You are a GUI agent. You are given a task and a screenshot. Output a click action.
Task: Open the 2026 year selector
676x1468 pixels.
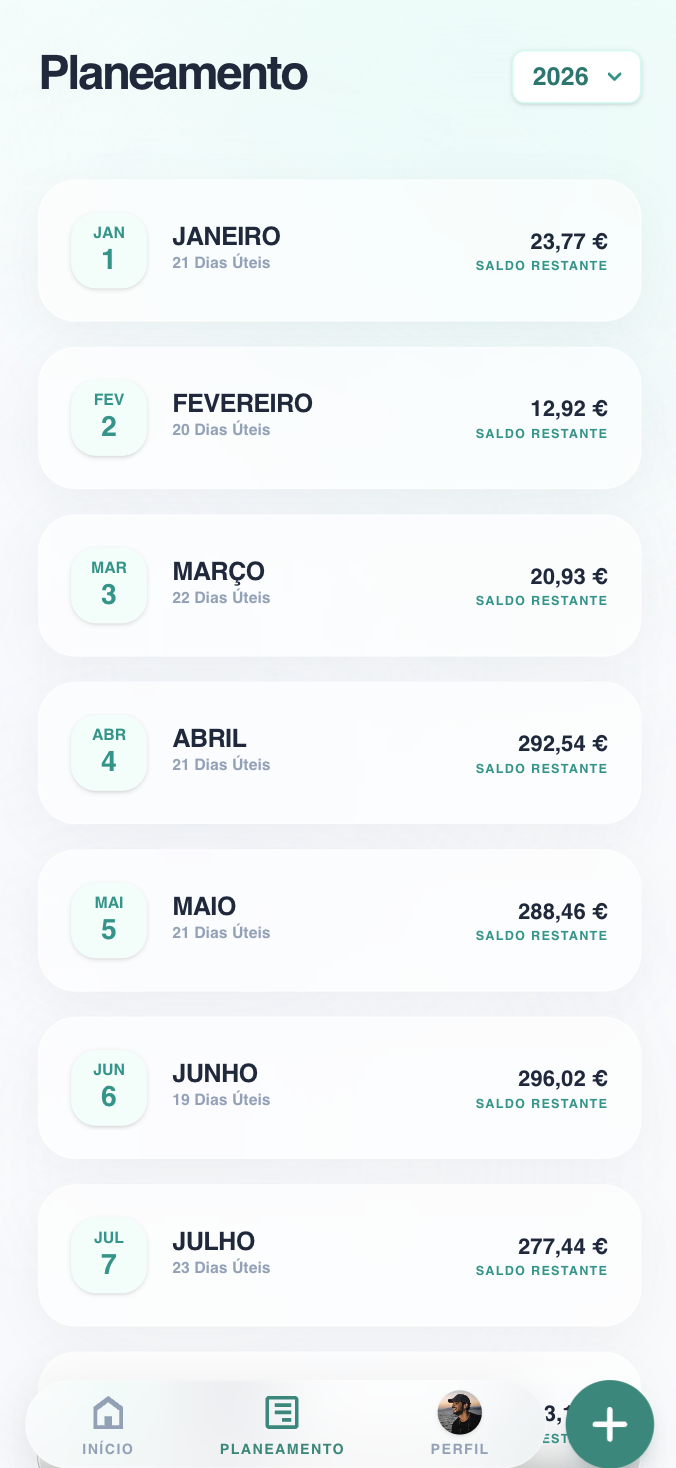pos(576,76)
